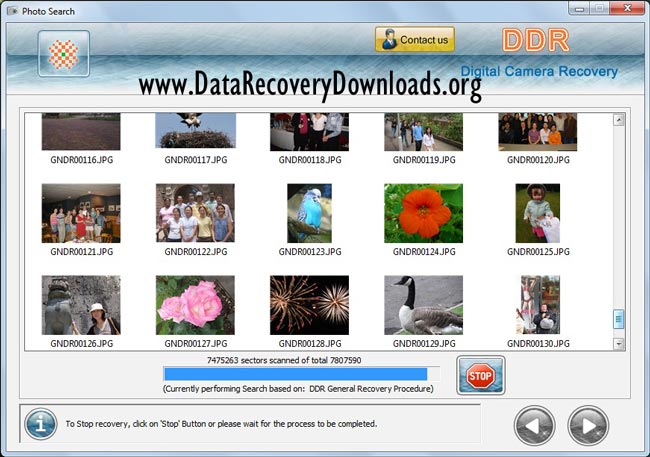Click the file name GNDR00121.JPG

pyautogui.click(x=82, y=252)
